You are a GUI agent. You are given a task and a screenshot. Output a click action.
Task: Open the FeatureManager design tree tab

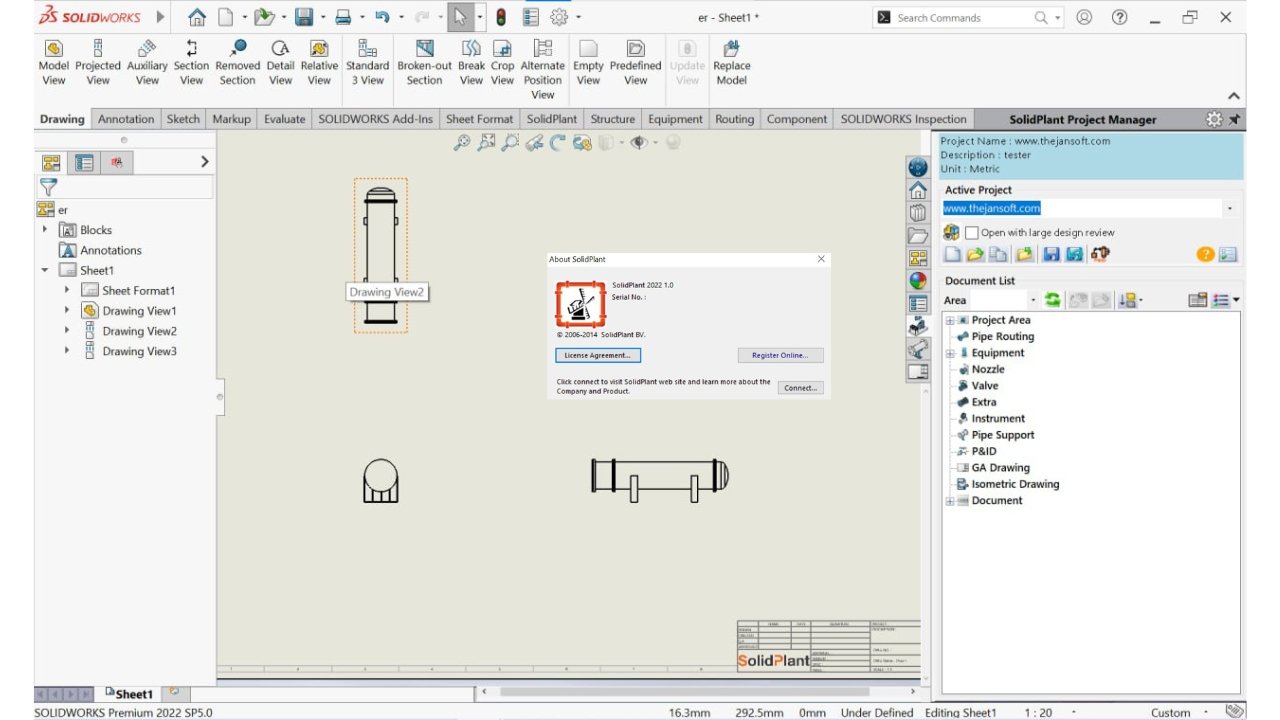[x=50, y=163]
